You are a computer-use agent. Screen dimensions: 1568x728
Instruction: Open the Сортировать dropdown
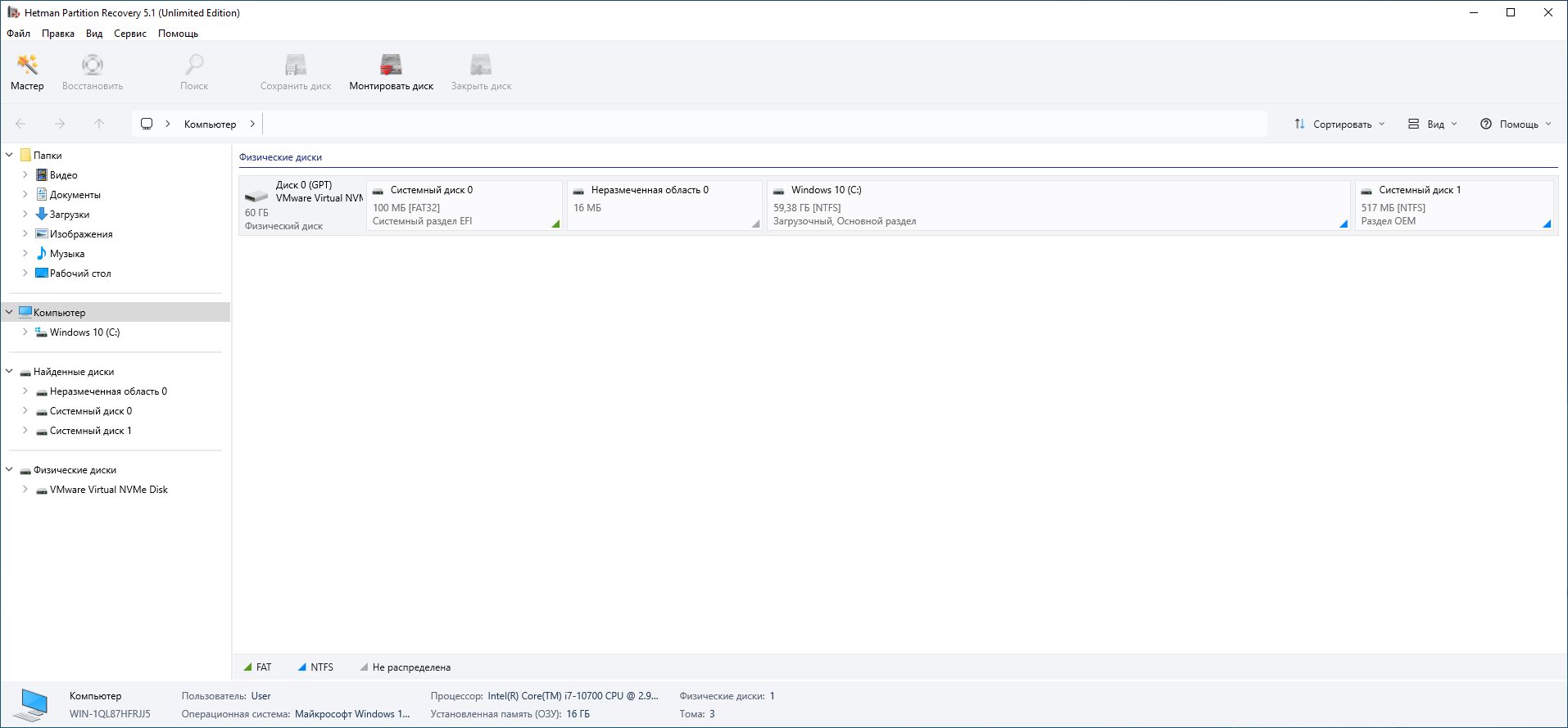click(x=1339, y=124)
